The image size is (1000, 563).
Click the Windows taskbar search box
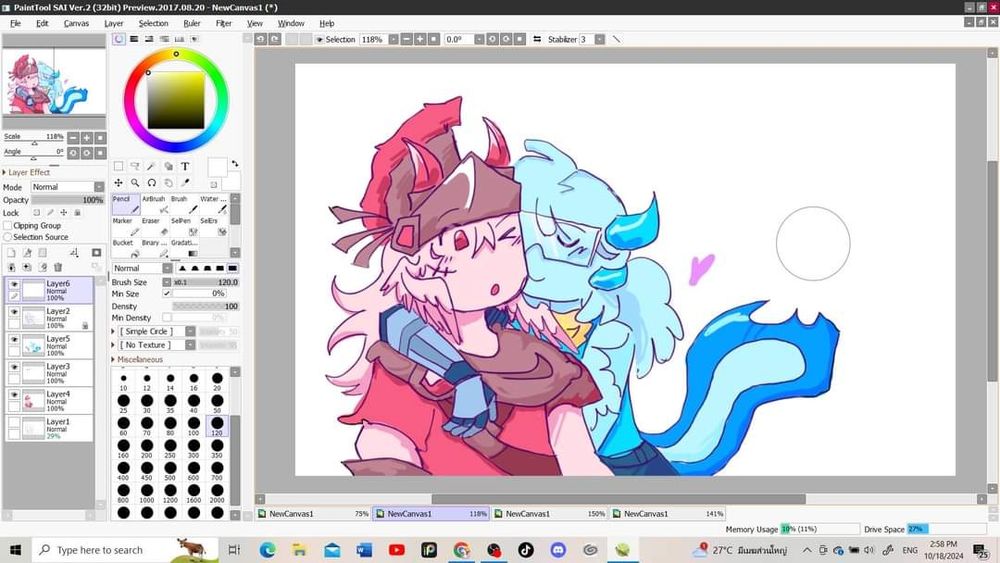[125, 550]
